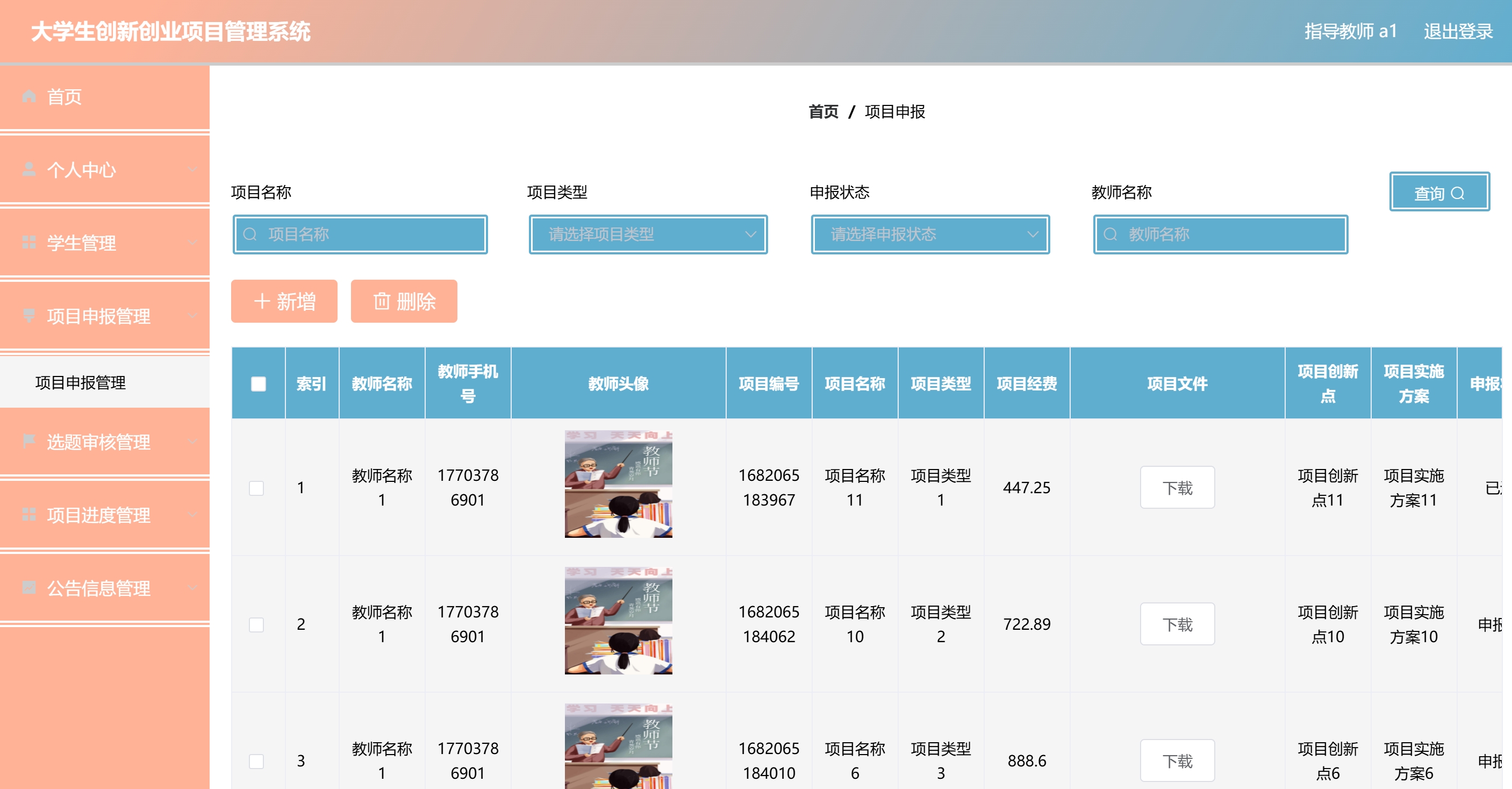Screen dimensions: 1512x789
Task: Click the magnifier icon in 项目名称 field
Action: 250,234
